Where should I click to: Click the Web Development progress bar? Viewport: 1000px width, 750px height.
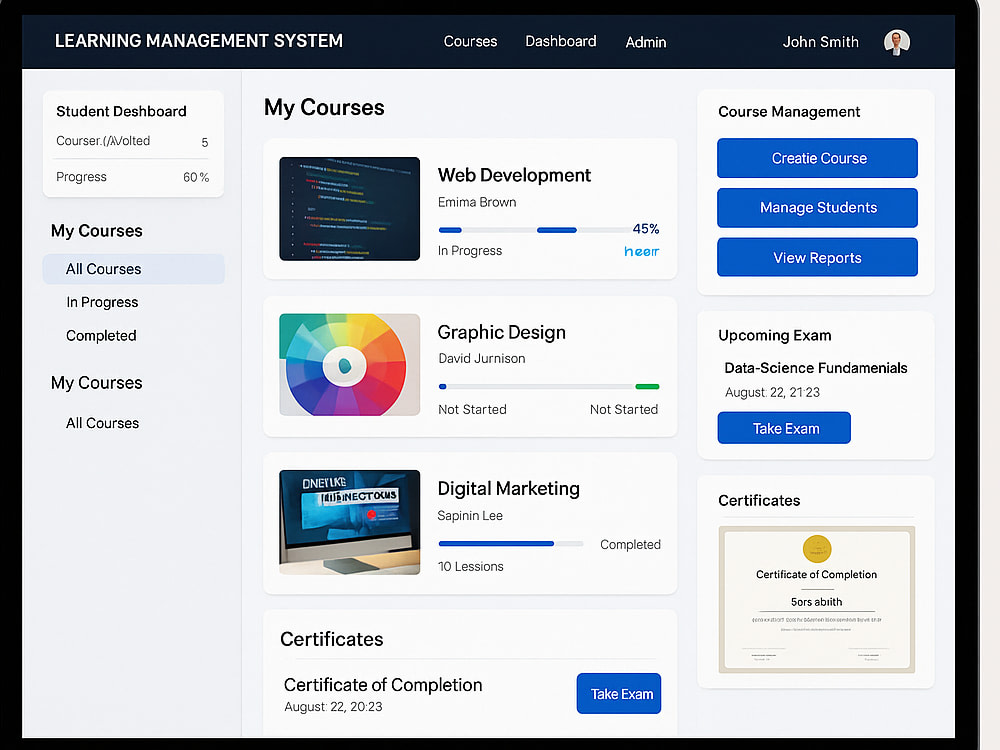click(x=534, y=230)
